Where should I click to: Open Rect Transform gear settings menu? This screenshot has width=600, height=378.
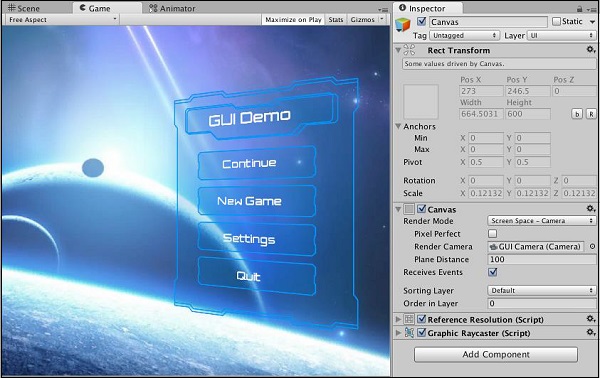590,50
